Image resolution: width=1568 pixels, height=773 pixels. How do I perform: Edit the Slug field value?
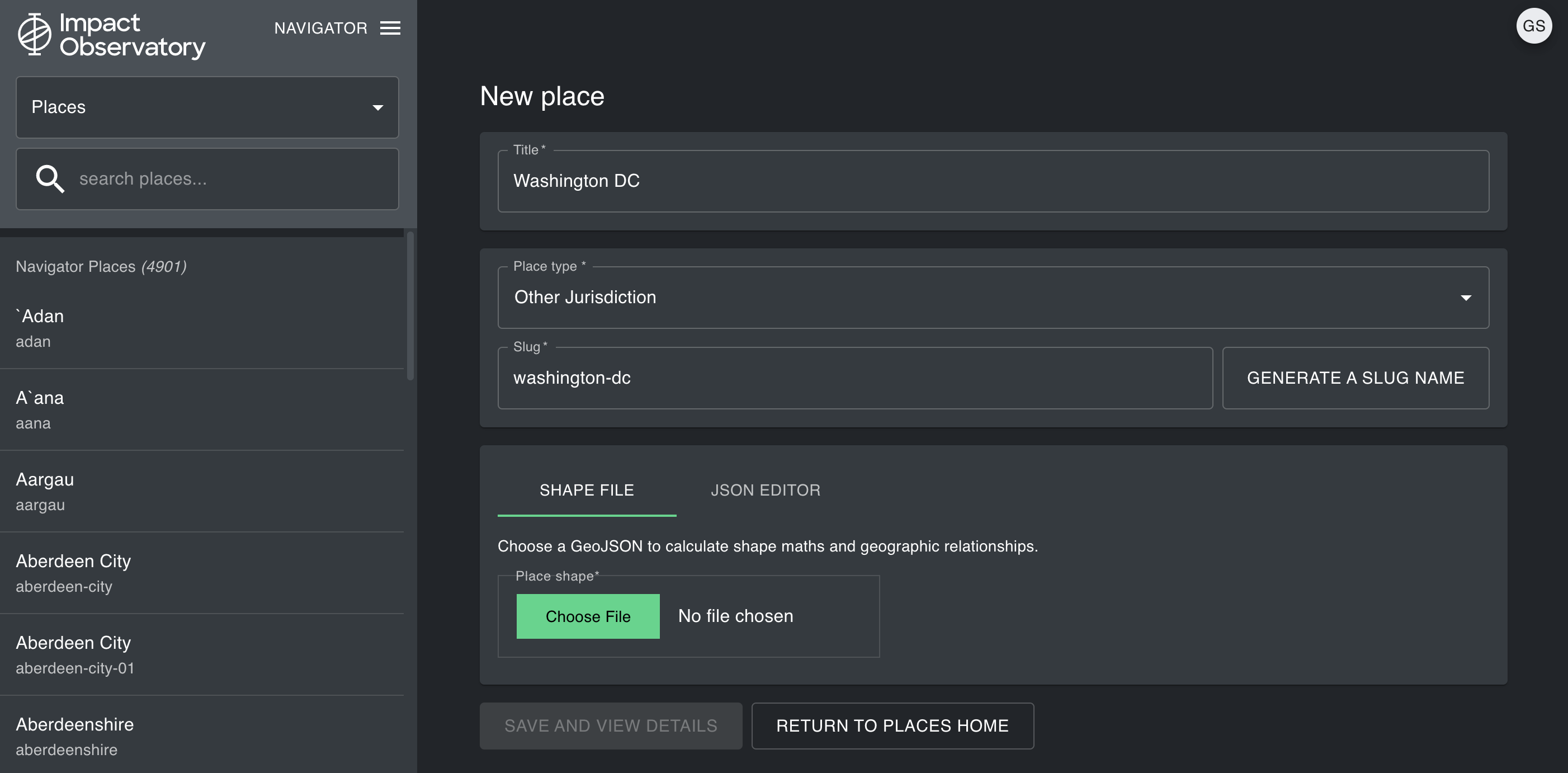(854, 378)
